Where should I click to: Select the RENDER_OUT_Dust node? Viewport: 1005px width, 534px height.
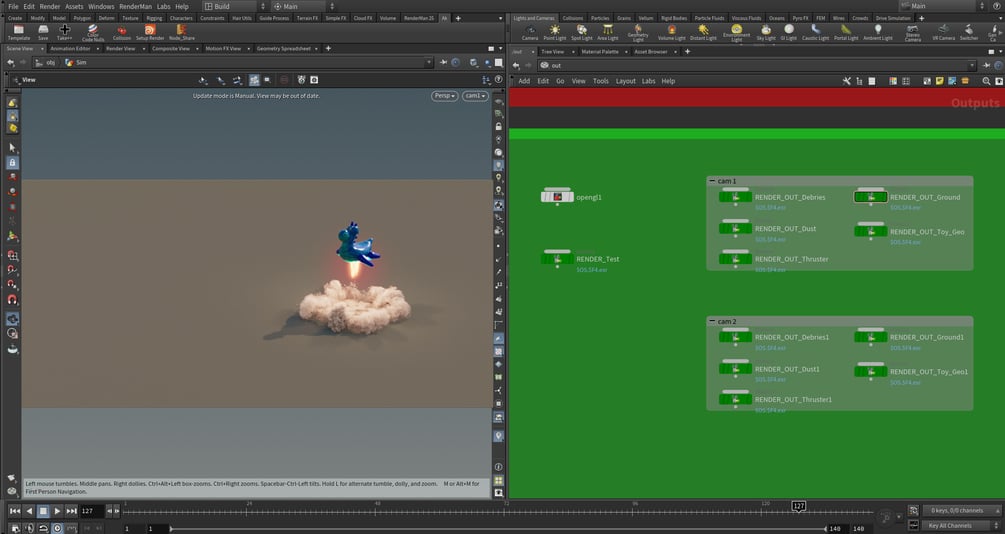pyautogui.click(x=735, y=229)
